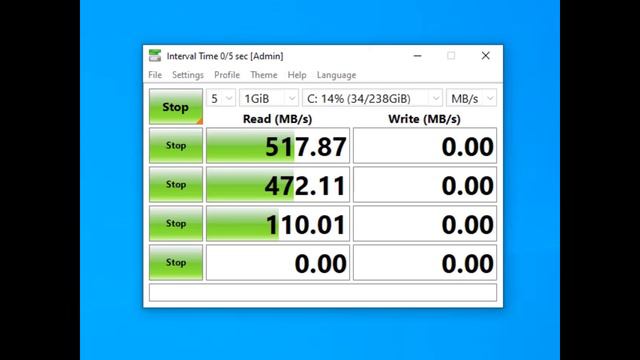Open the drive dropdown showing C: 14%
This screenshot has width=640, height=360.
click(372, 98)
